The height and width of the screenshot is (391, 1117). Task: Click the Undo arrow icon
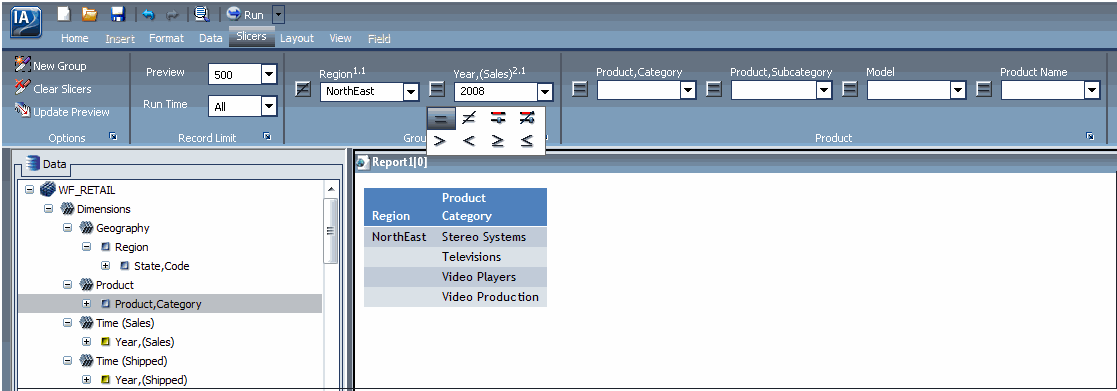(x=149, y=14)
